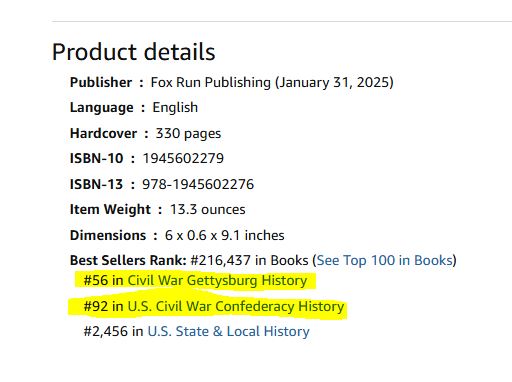The height and width of the screenshot is (382, 512).
Task: Click the Language label
Action: (102, 108)
